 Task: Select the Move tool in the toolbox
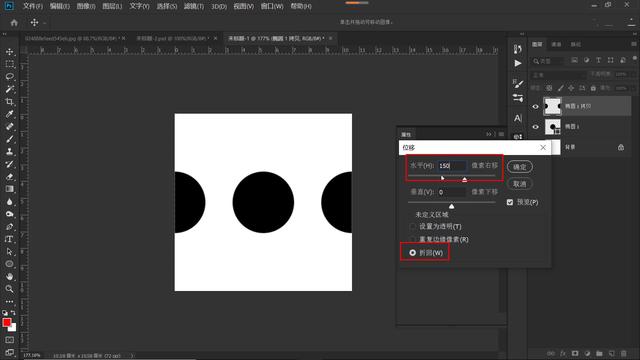[x=9, y=52]
